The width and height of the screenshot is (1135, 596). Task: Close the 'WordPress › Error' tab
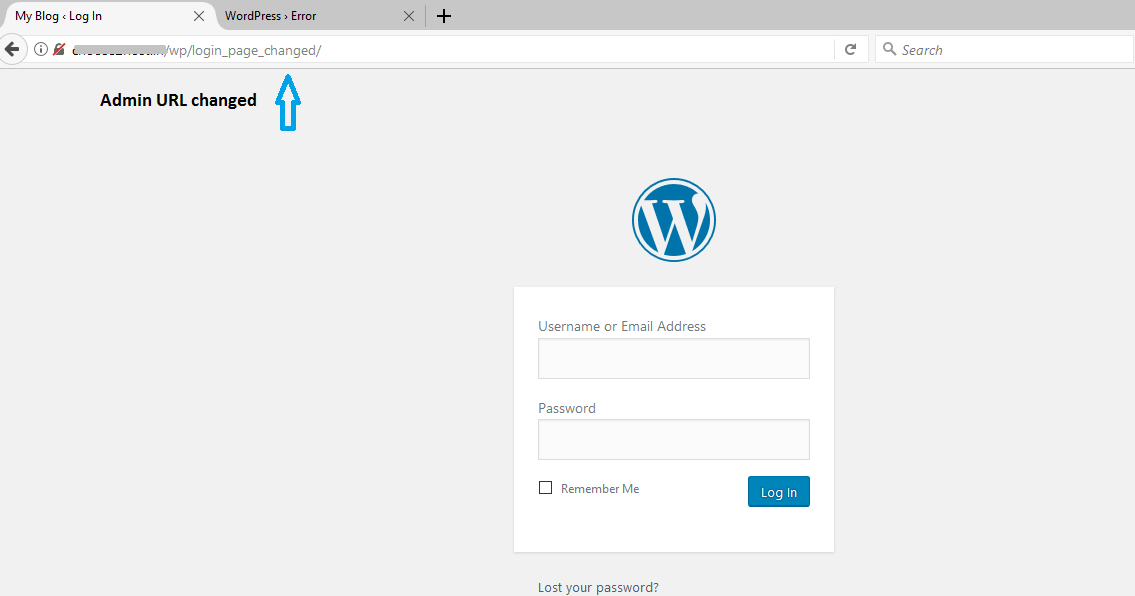coord(408,16)
